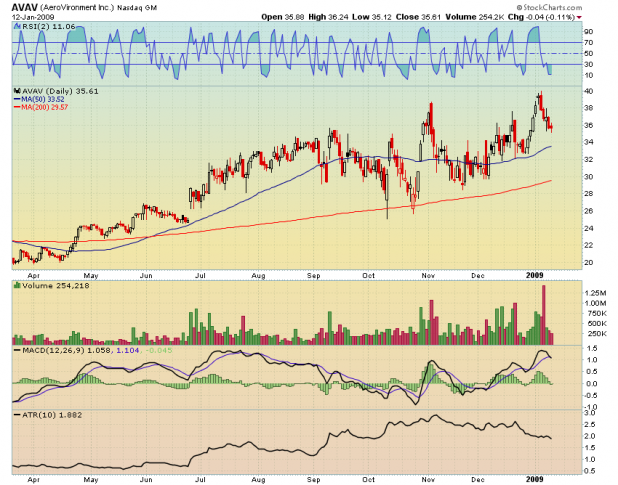Click the "MACD(12,26,9) 1.058" label

tap(67, 350)
